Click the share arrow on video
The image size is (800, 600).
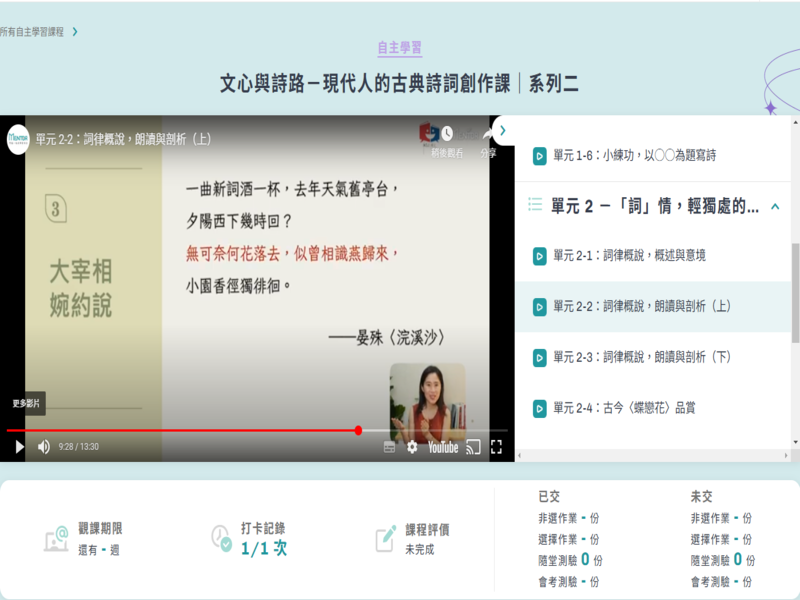click(x=488, y=135)
